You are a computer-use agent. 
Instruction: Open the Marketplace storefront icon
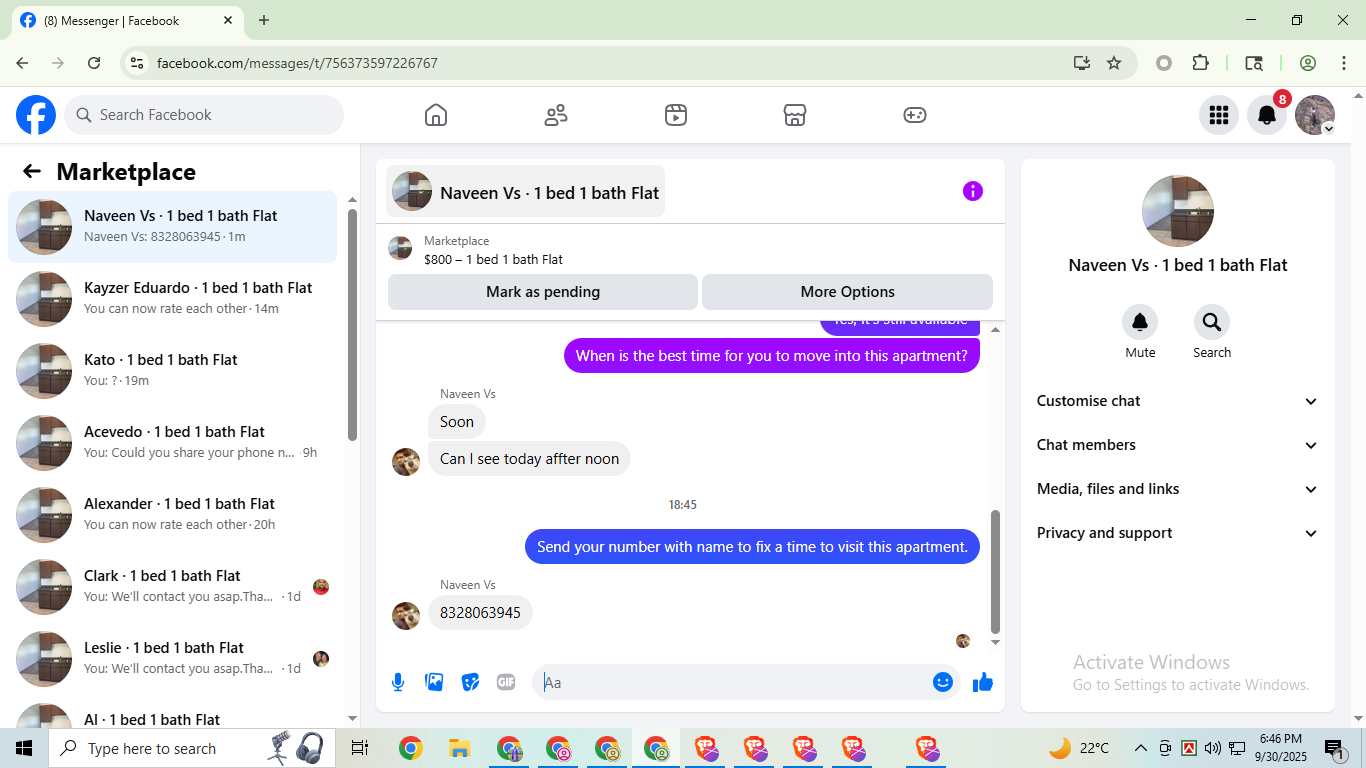click(x=795, y=115)
